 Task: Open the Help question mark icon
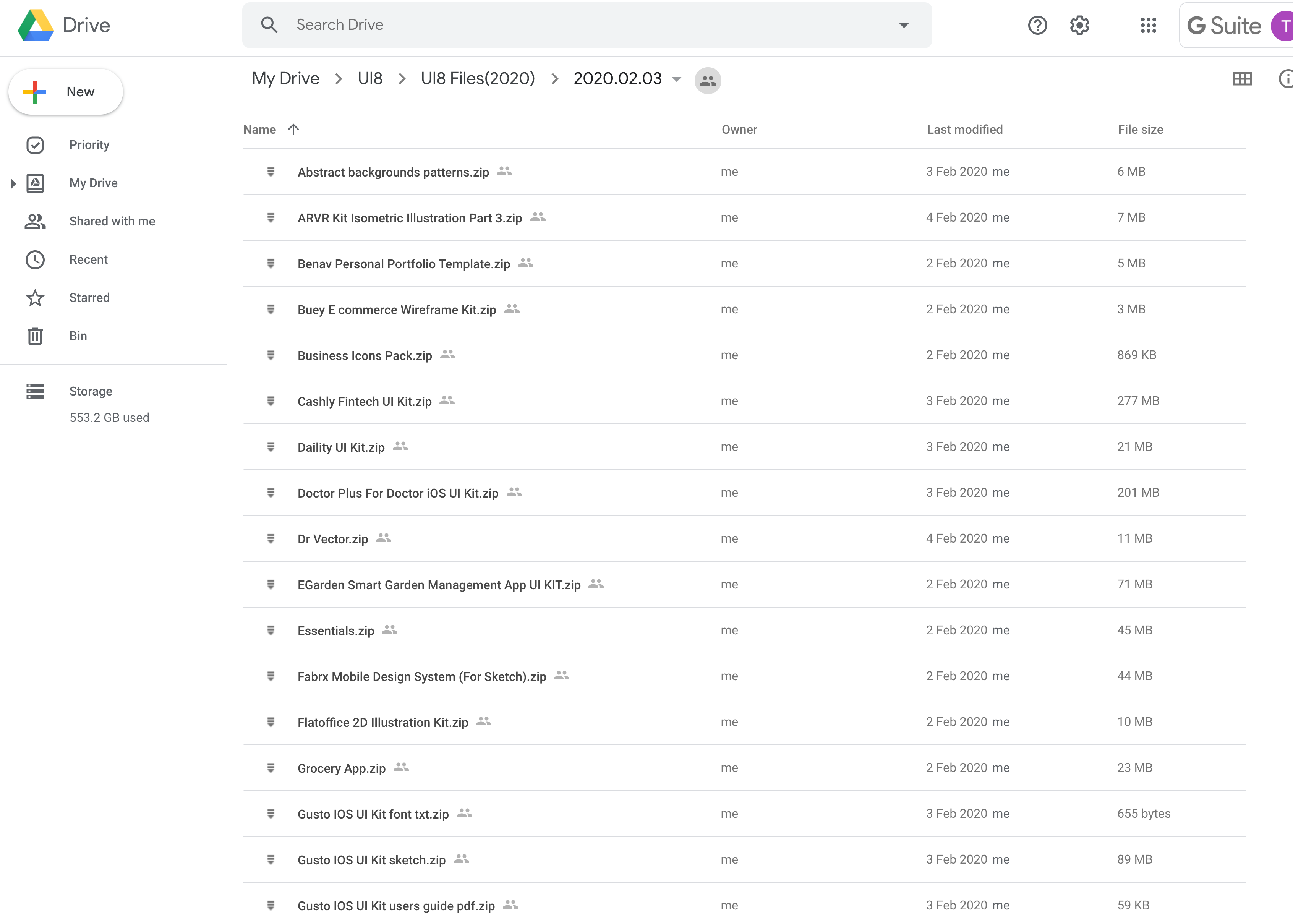pos(1037,25)
